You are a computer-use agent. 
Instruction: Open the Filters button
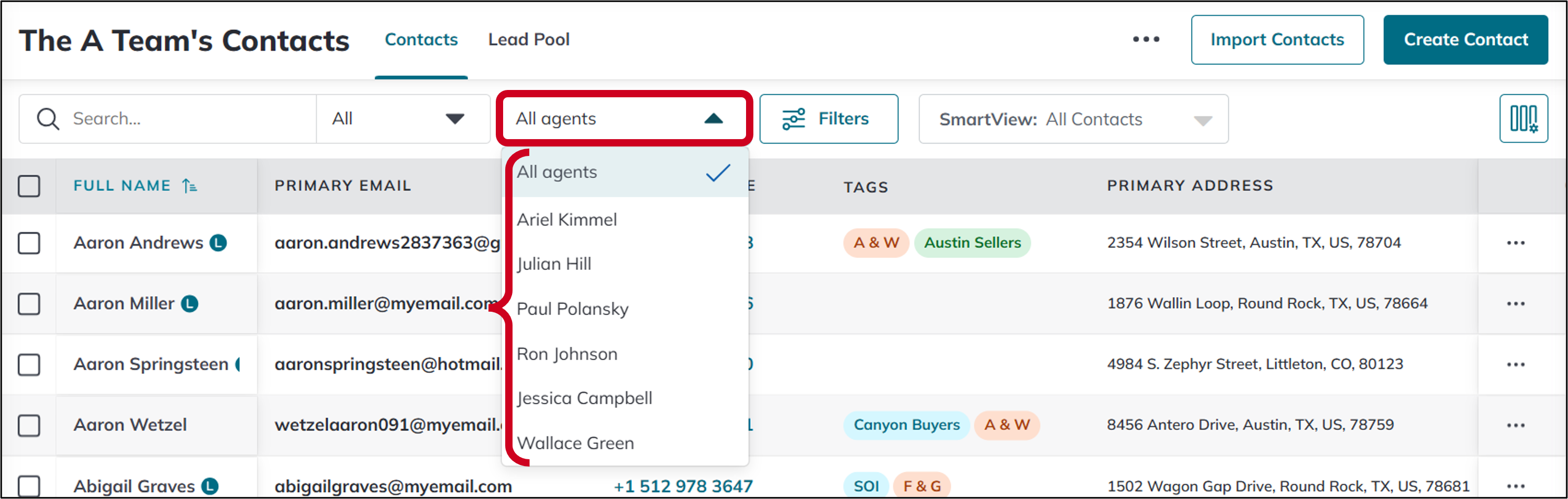(828, 119)
